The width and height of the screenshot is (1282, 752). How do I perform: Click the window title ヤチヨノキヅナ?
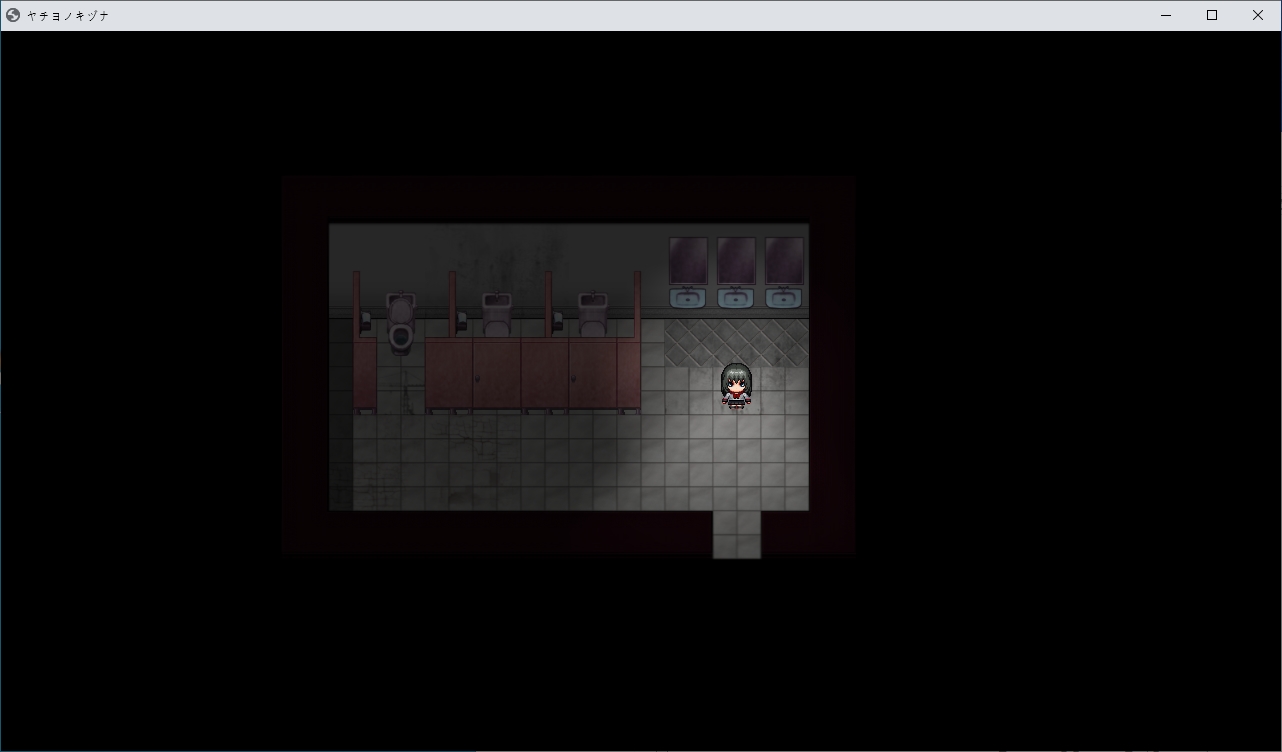[67, 16]
